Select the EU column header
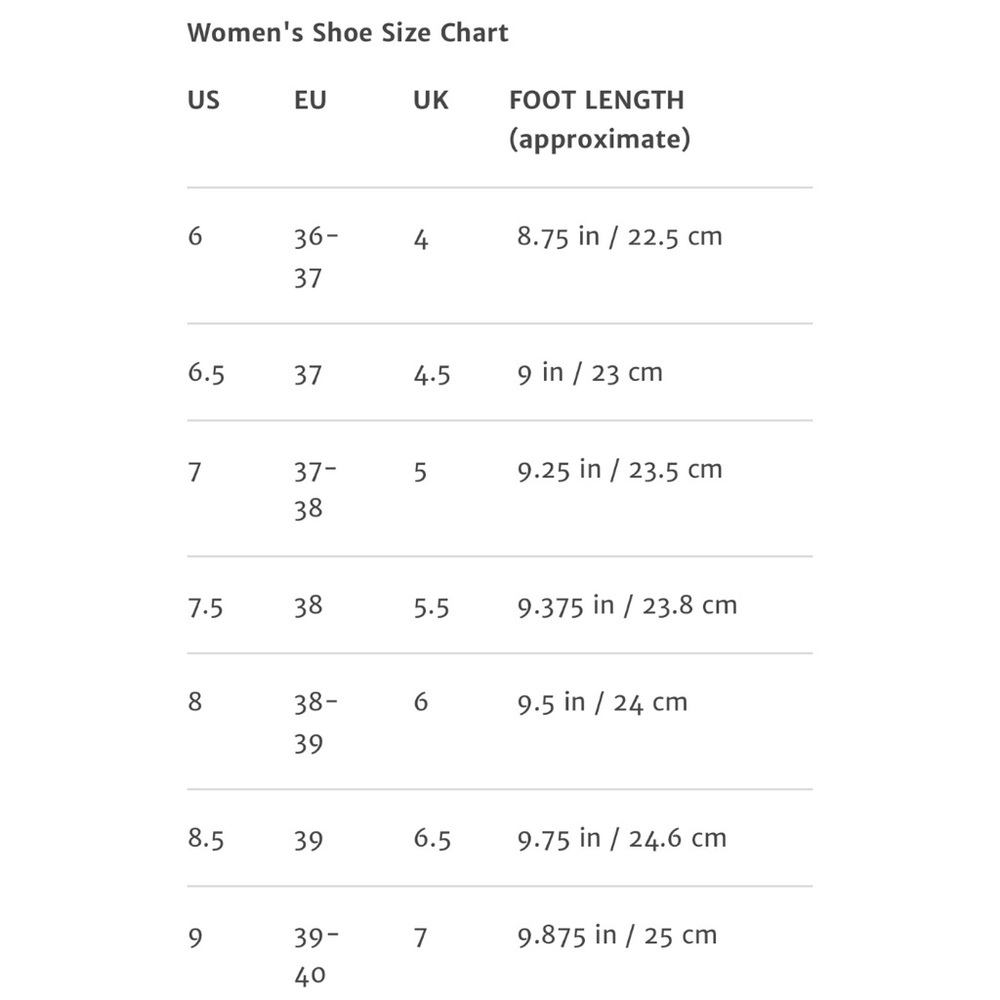Viewport: 1000px width, 1000px height. coord(310,100)
